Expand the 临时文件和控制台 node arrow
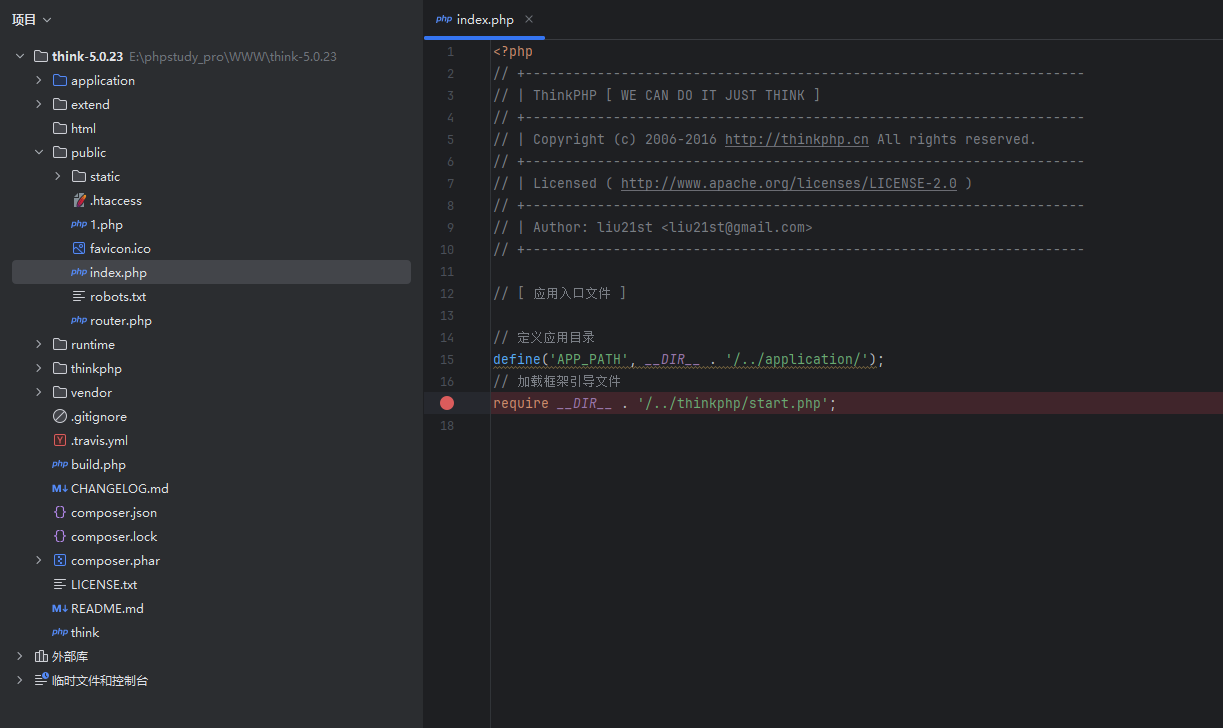The image size is (1223, 728). pos(20,681)
